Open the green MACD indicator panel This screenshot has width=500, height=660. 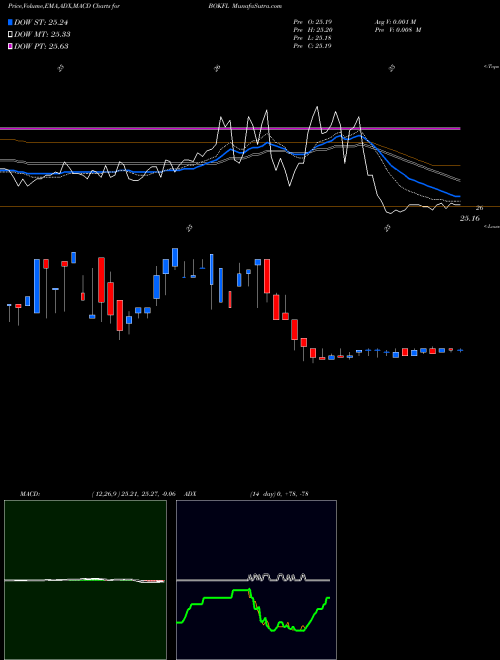pos(85,580)
